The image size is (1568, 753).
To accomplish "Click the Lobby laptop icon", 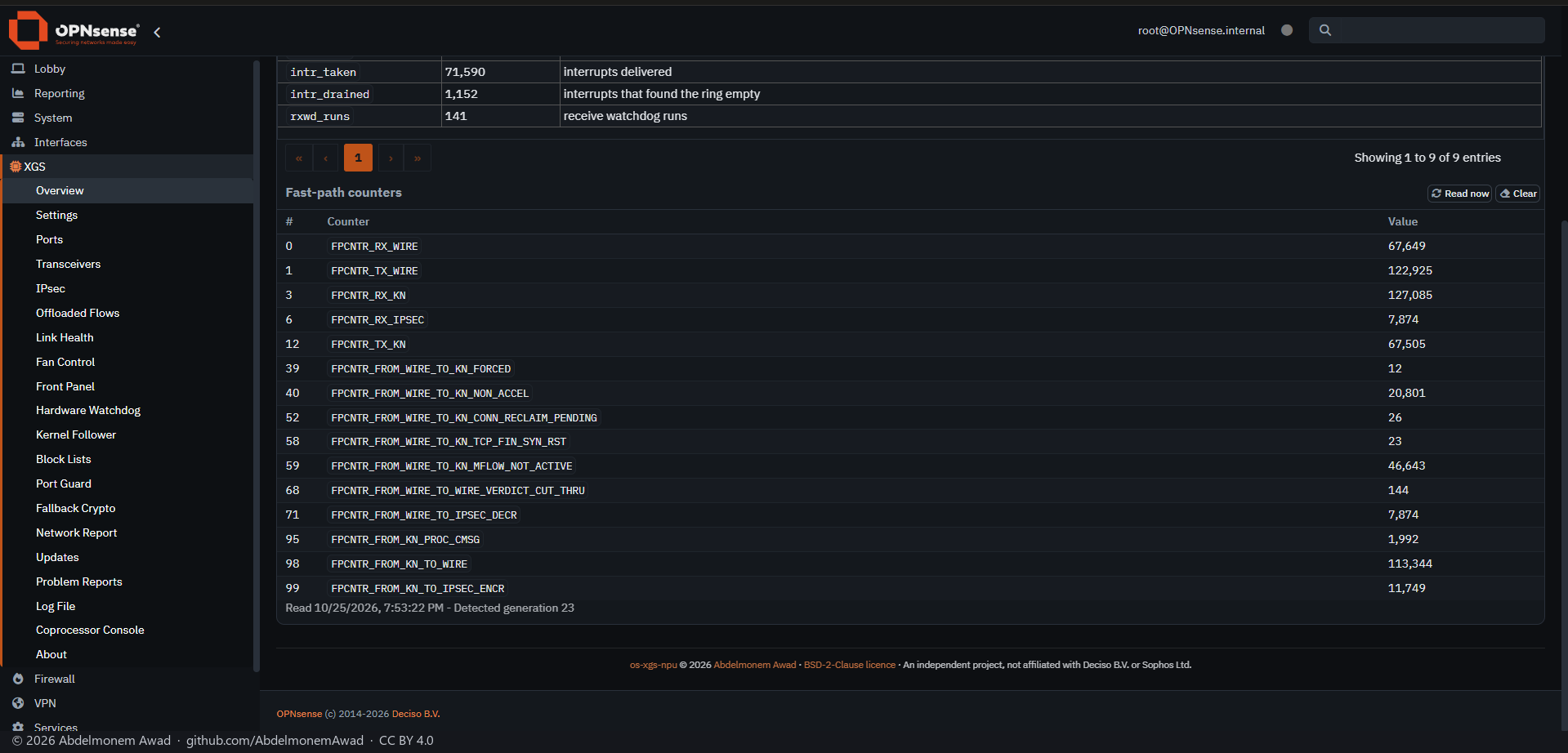I will click(x=18, y=69).
